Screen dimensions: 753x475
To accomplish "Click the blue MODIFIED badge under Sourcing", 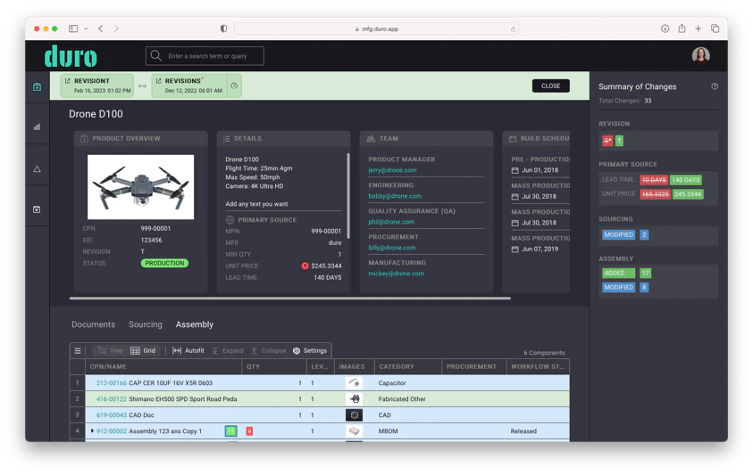I will coord(619,235).
